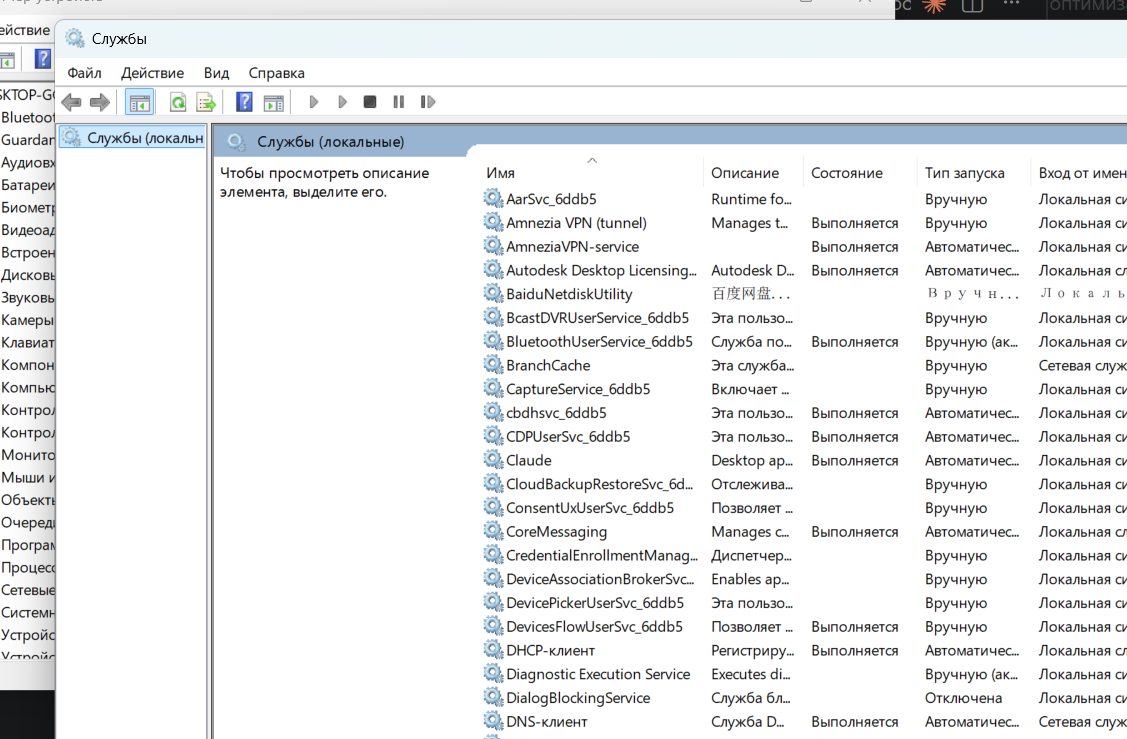
Task: Select Мониторы in Device Manager window
Action: tap(27, 455)
